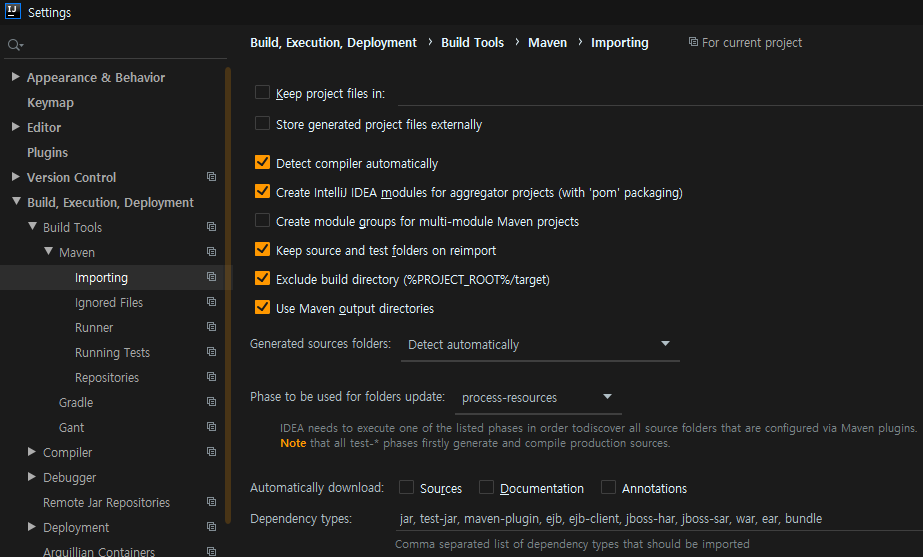The width and height of the screenshot is (923, 557).
Task: Open Gant settings
Action: [x=71, y=427]
